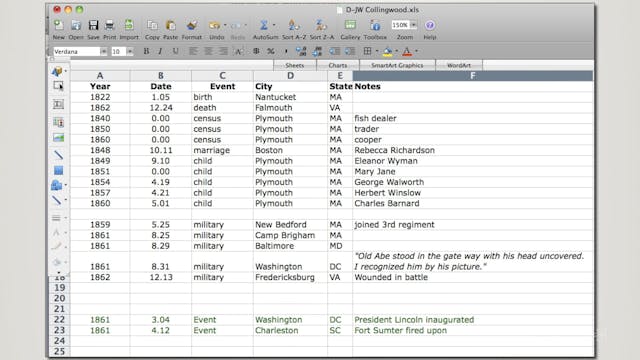The height and width of the screenshot is (360, 640).
Task: Align text right
Action: click(x=223, y=51)
